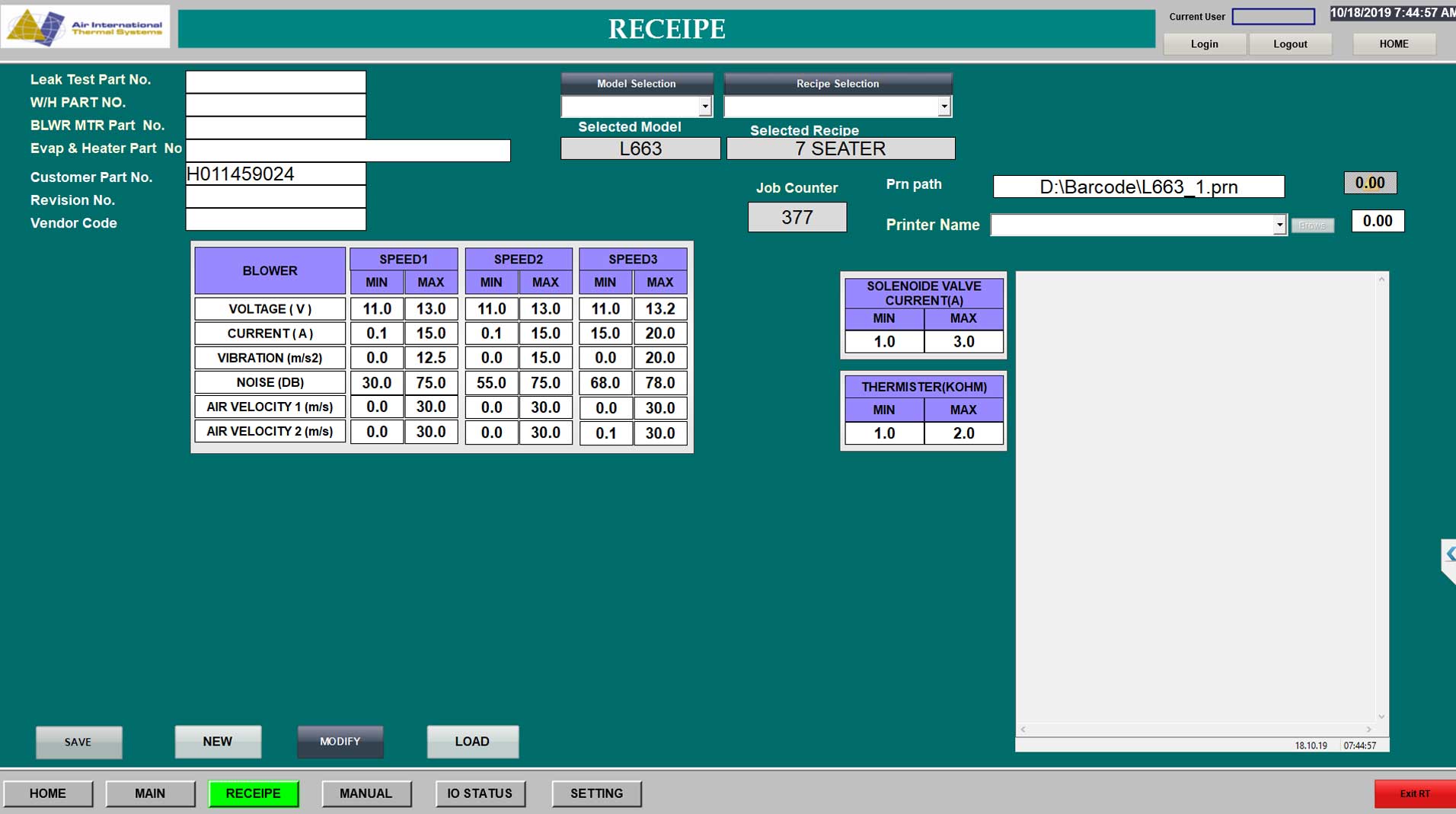Select the RECEIPE tab
The height and width of the screenshot is (814, 1456).
coord(254,793)
